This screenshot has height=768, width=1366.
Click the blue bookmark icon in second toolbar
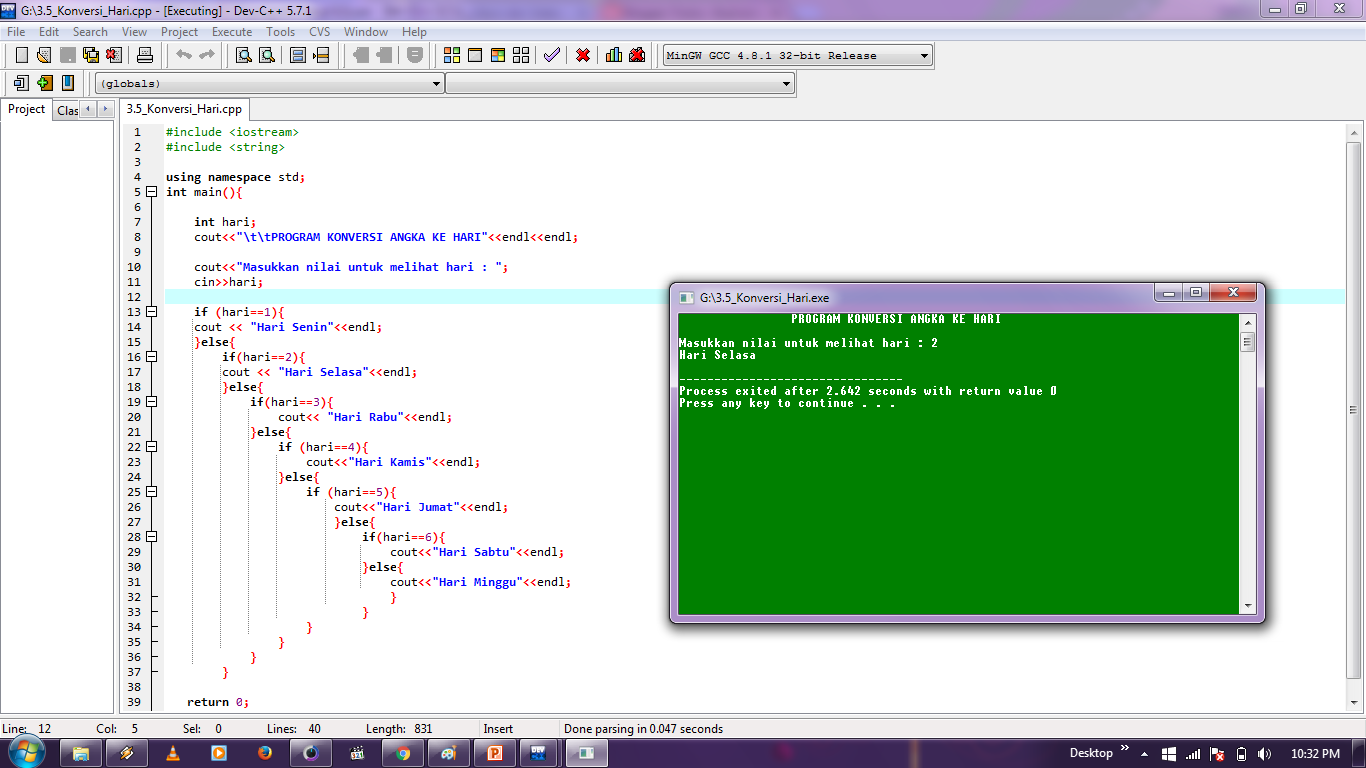point(67,83)
